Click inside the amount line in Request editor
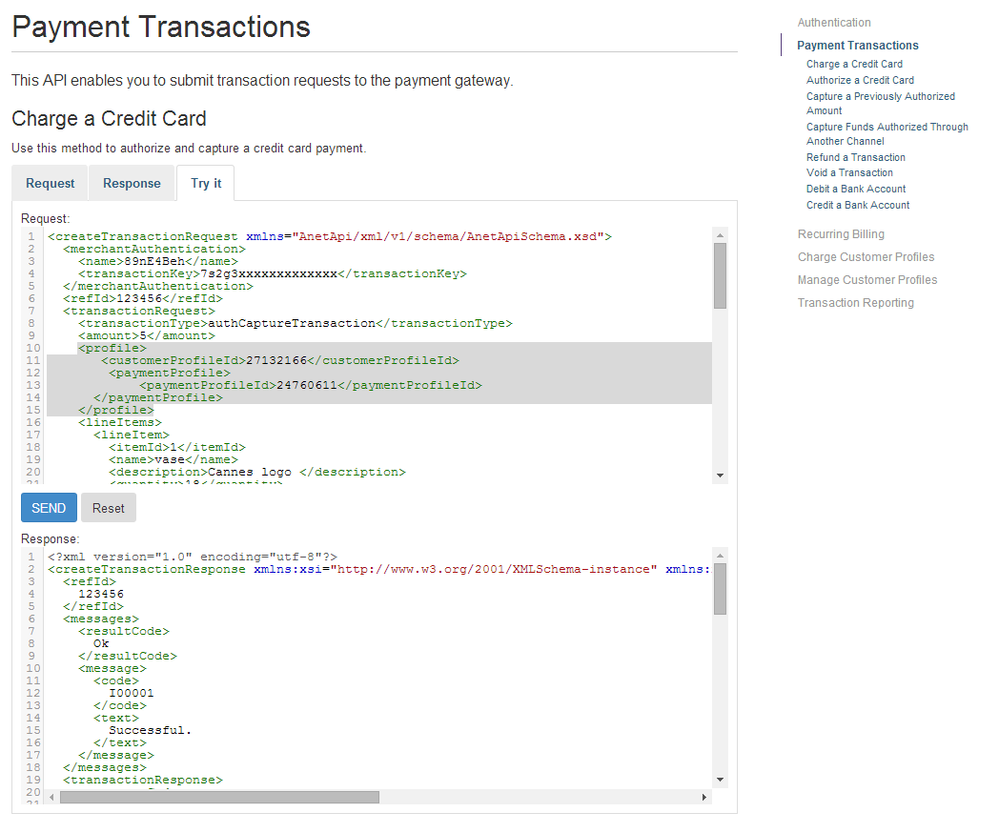 (x=150, y=337)
